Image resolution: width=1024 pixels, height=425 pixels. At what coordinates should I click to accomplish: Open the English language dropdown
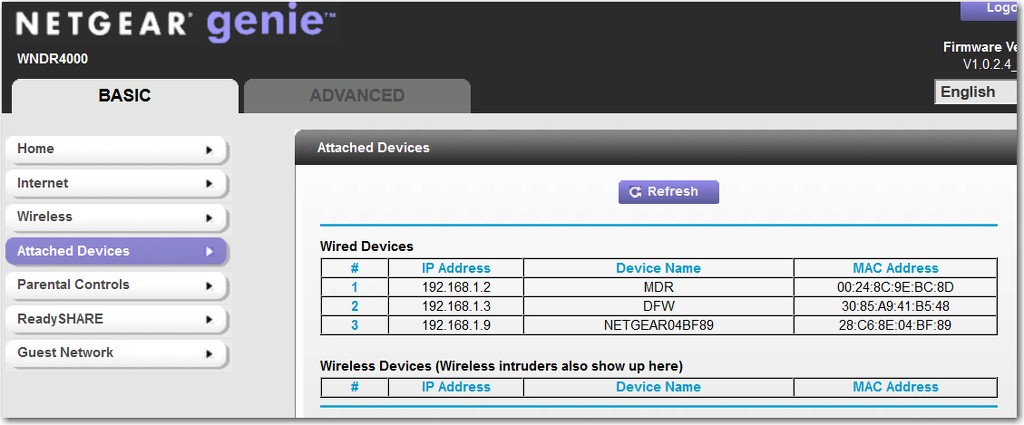(x=975, y=92)
